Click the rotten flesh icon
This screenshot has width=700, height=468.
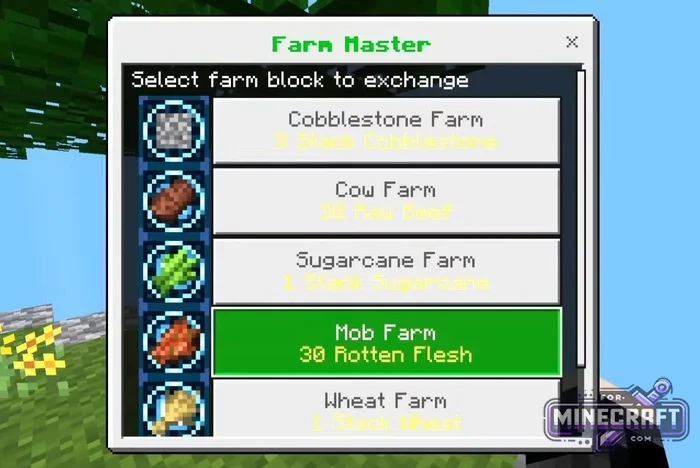click(174, 342)
